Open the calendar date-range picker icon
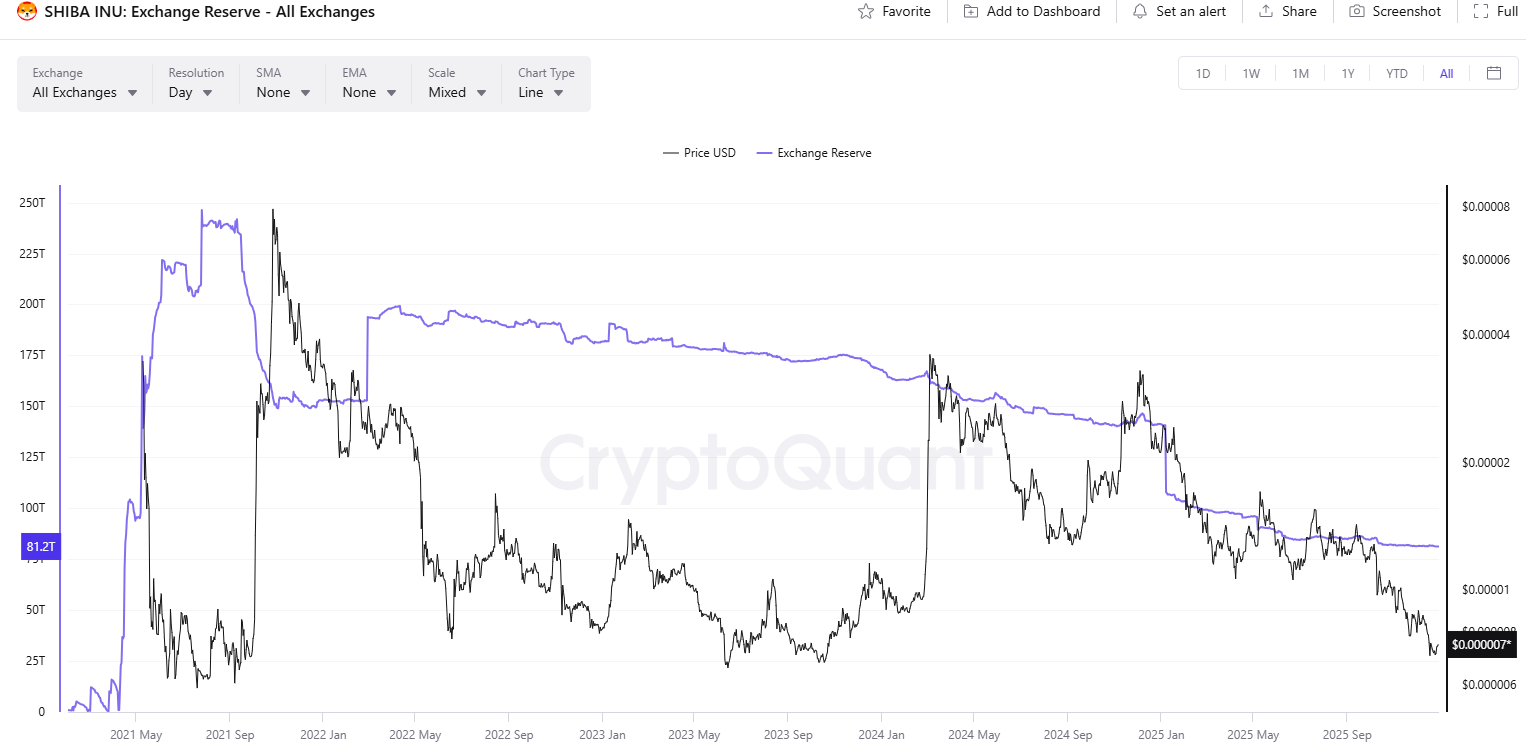 (x=1494, y=72)
